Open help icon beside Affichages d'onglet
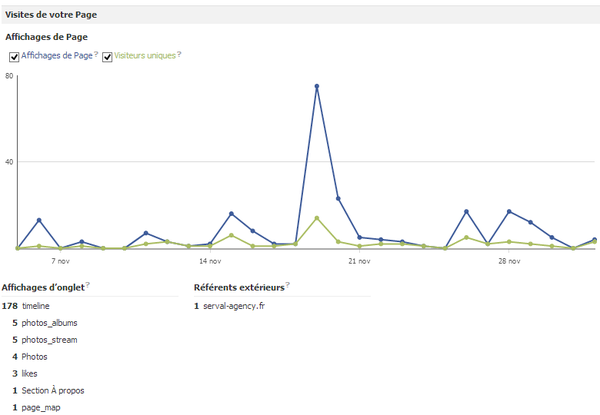Image resolution: width=600 pixels, height=415 pixels. click(88, 285)
